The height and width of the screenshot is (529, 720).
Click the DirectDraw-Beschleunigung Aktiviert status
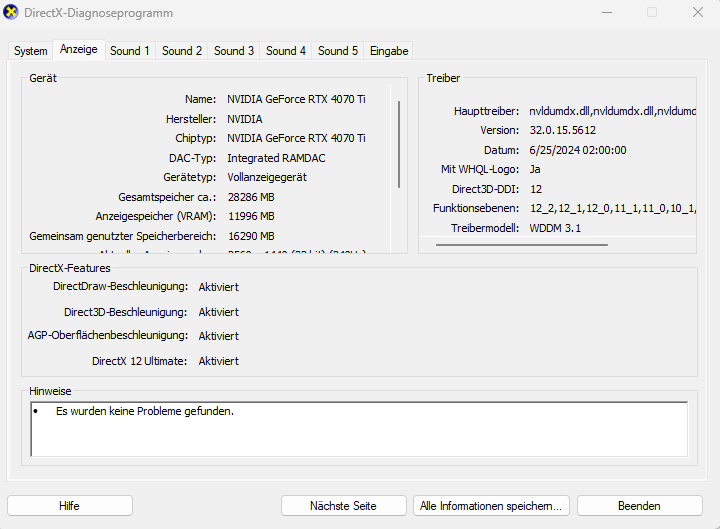click(x=219, y=287)
